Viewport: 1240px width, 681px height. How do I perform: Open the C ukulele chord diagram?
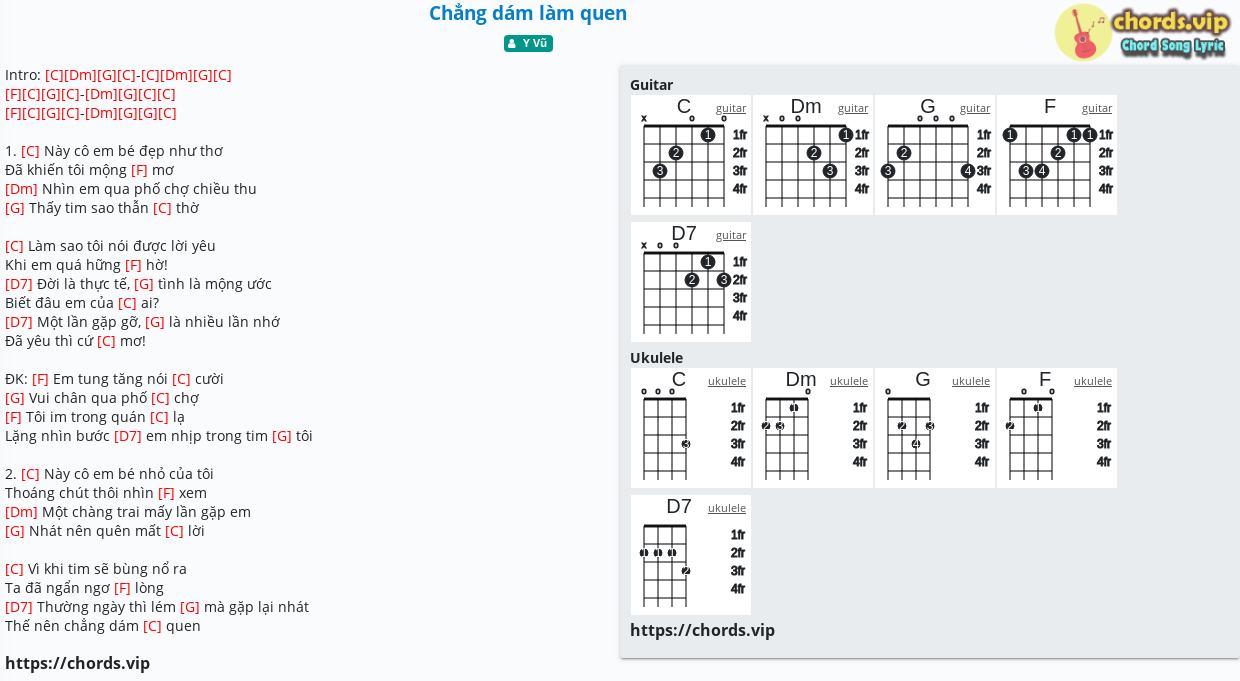tap(691, 428)
